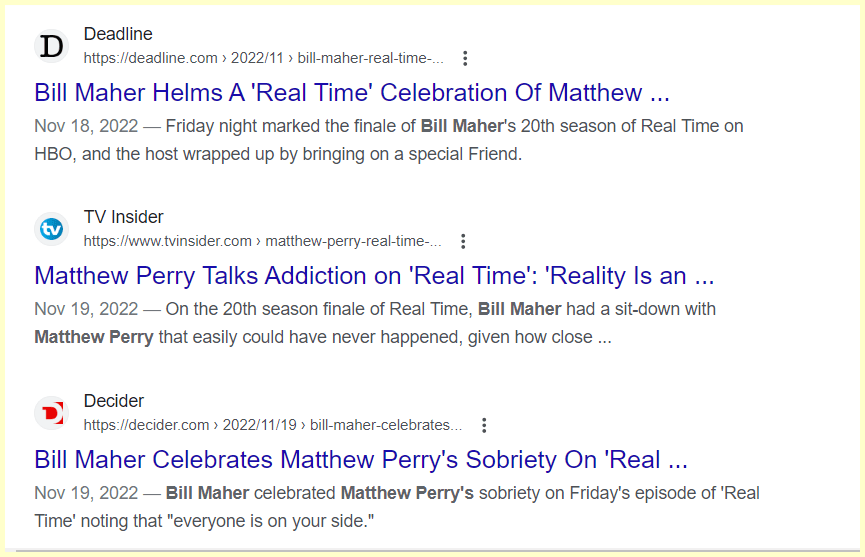Image resolution: width=865 pixels, height=557 pixels.
Task: Open three-dot menu for TV Insider result
Action: (x=462, y=241)
